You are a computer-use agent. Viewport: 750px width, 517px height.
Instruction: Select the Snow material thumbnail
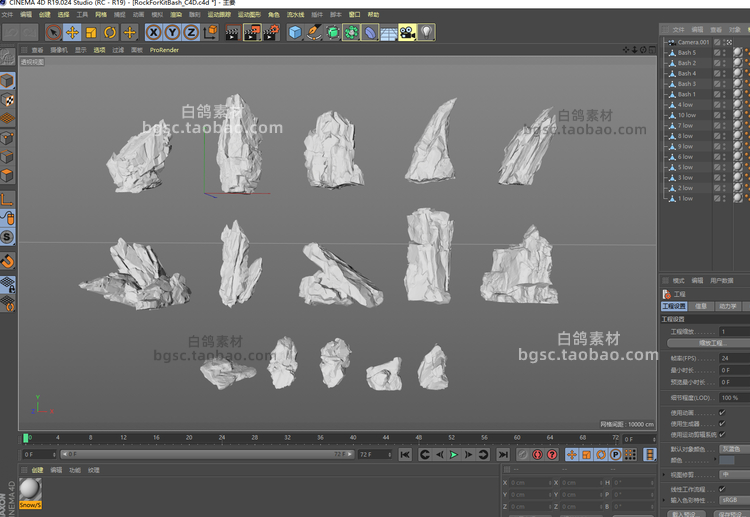30,493
